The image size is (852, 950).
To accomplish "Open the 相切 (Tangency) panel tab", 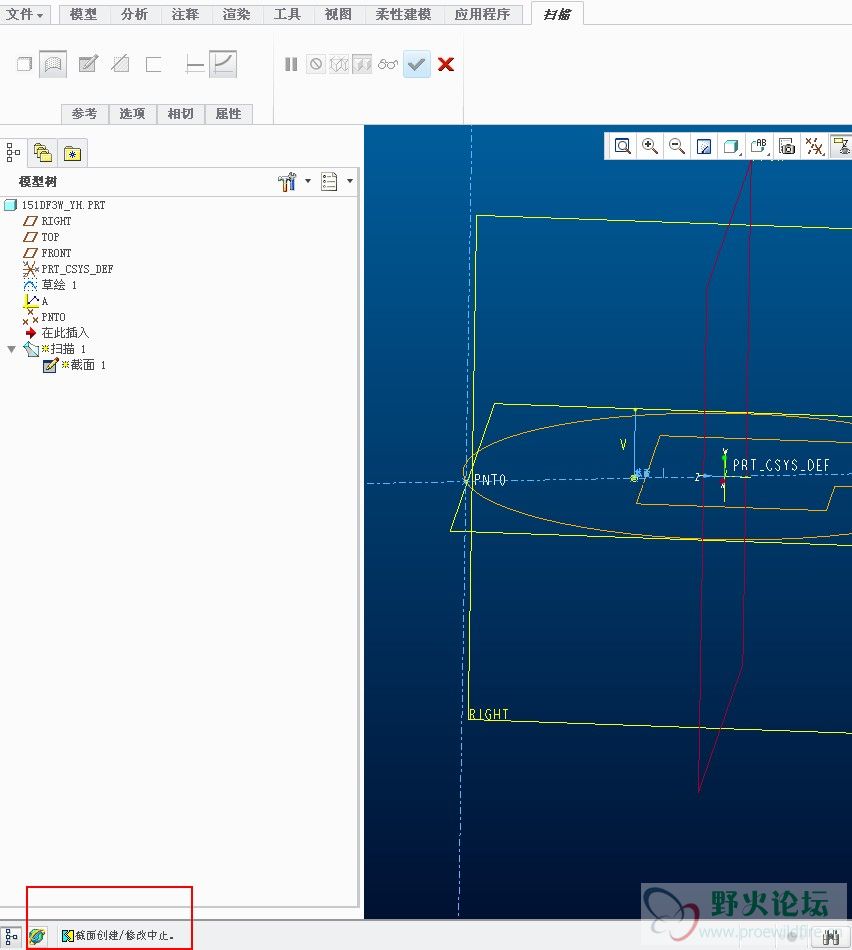I will pyautogui.click(x=181, y=113).
